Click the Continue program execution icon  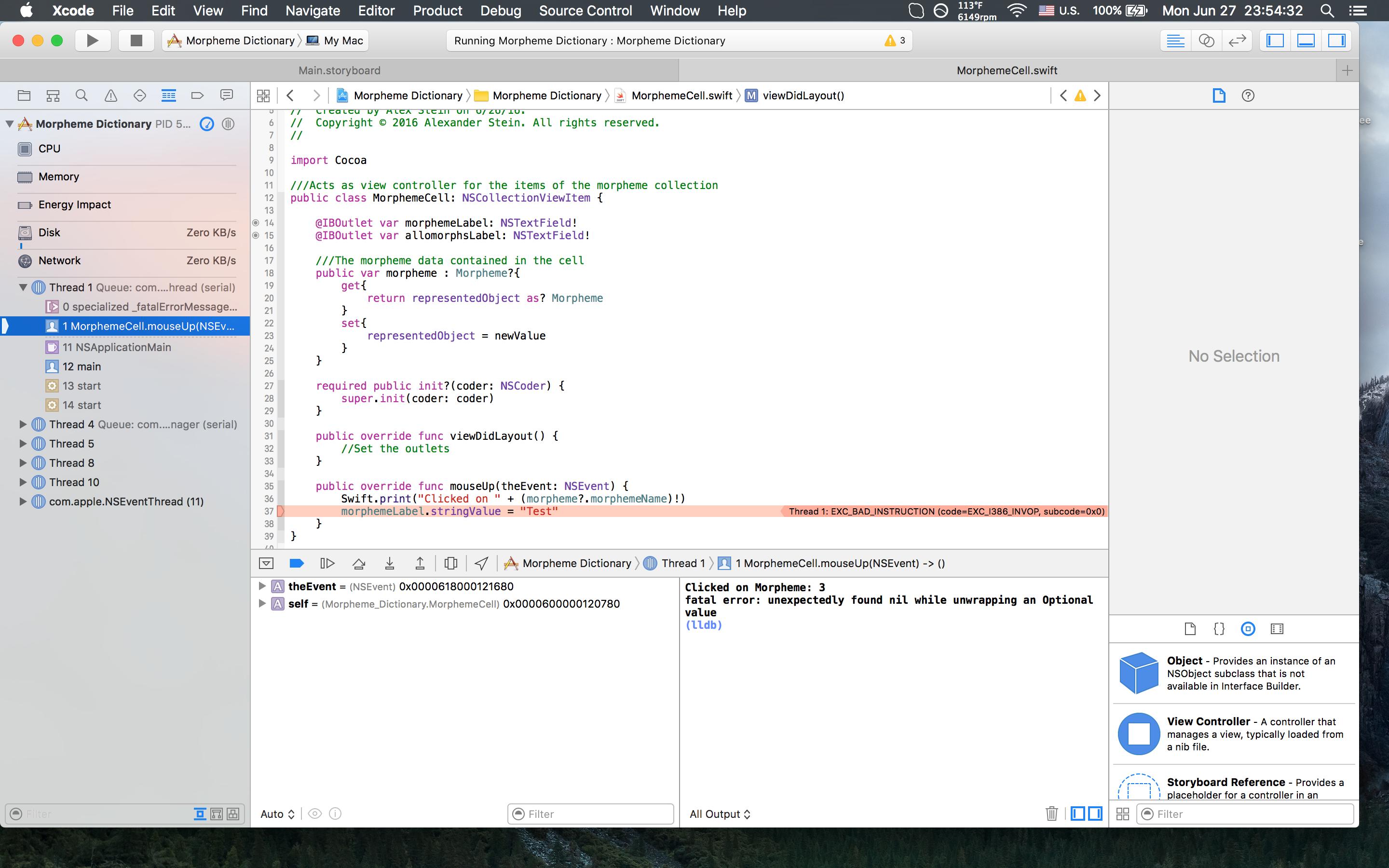[x=327, y=563]
